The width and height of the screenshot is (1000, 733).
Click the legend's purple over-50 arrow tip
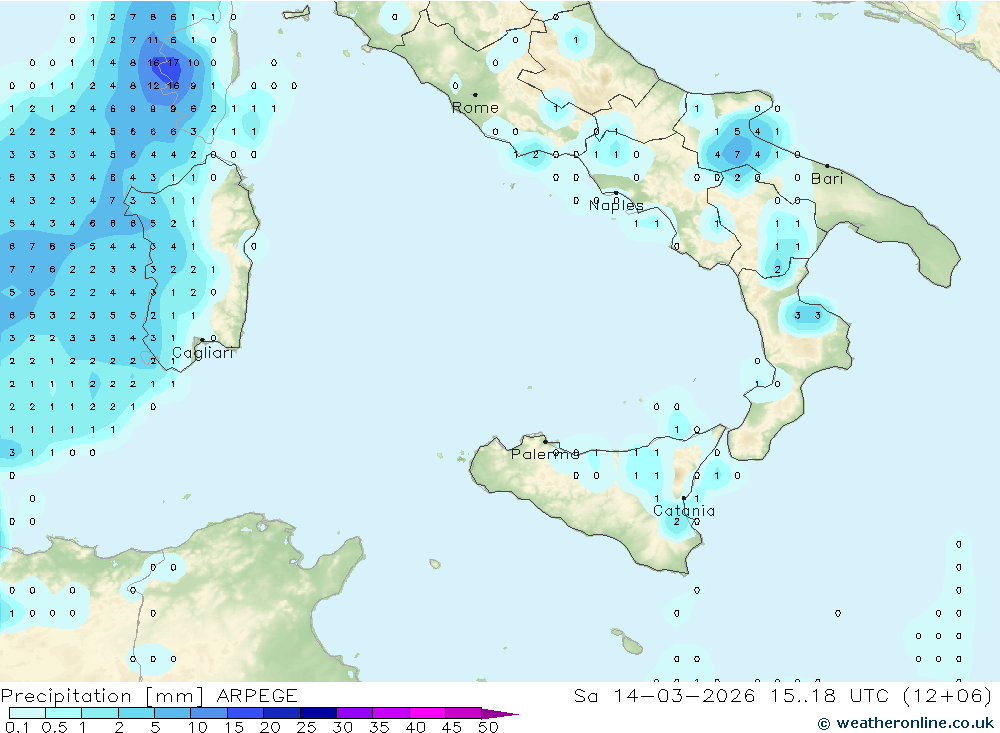[500, 714]
